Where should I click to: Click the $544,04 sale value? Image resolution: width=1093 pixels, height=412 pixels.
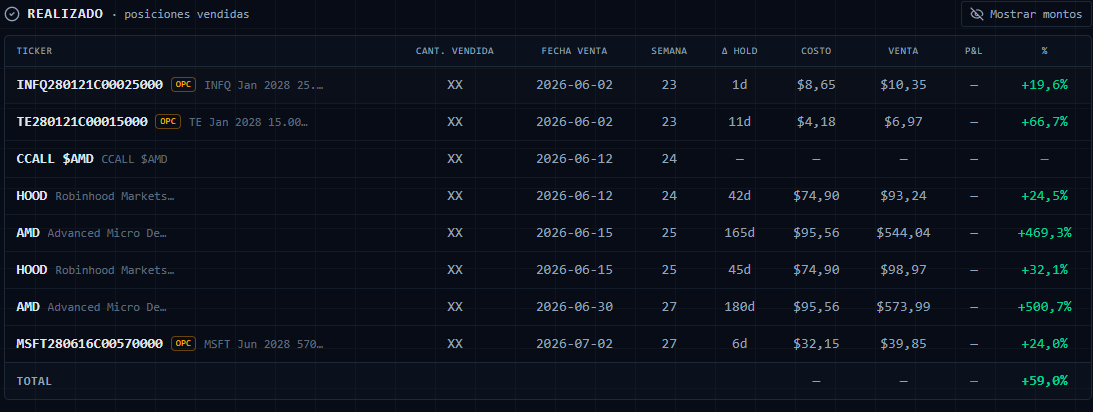point(903,233)
